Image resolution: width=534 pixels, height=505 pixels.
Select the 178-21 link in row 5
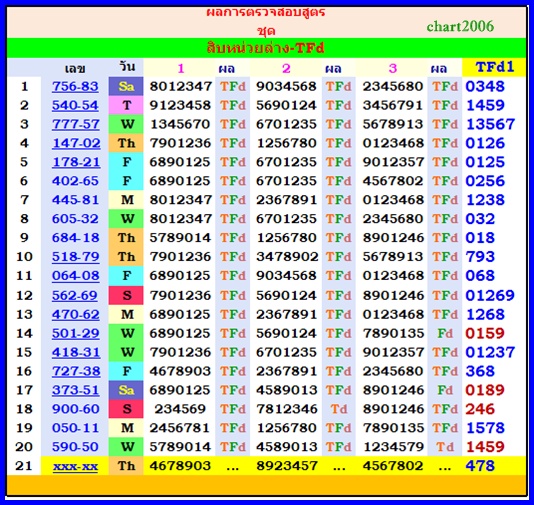coord(76,162)
